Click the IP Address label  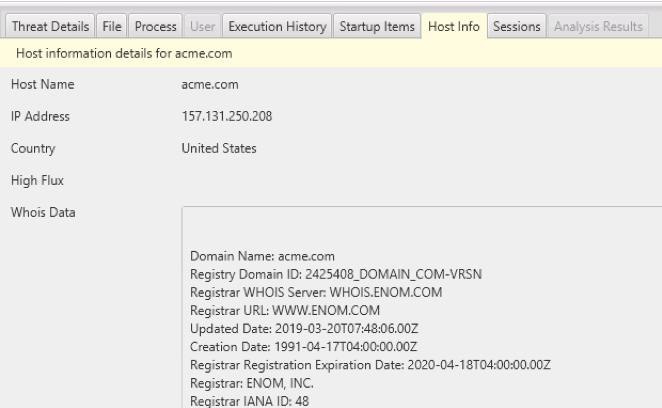[40, 116]
